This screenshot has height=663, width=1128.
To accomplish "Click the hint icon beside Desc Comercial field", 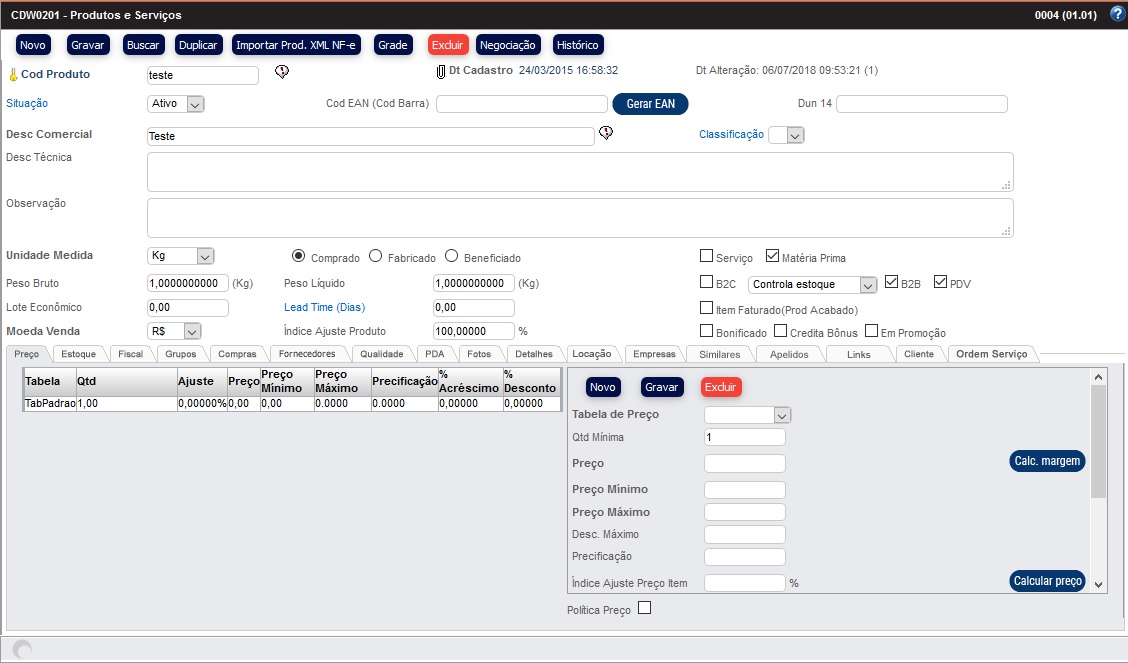I will (605, 133).
